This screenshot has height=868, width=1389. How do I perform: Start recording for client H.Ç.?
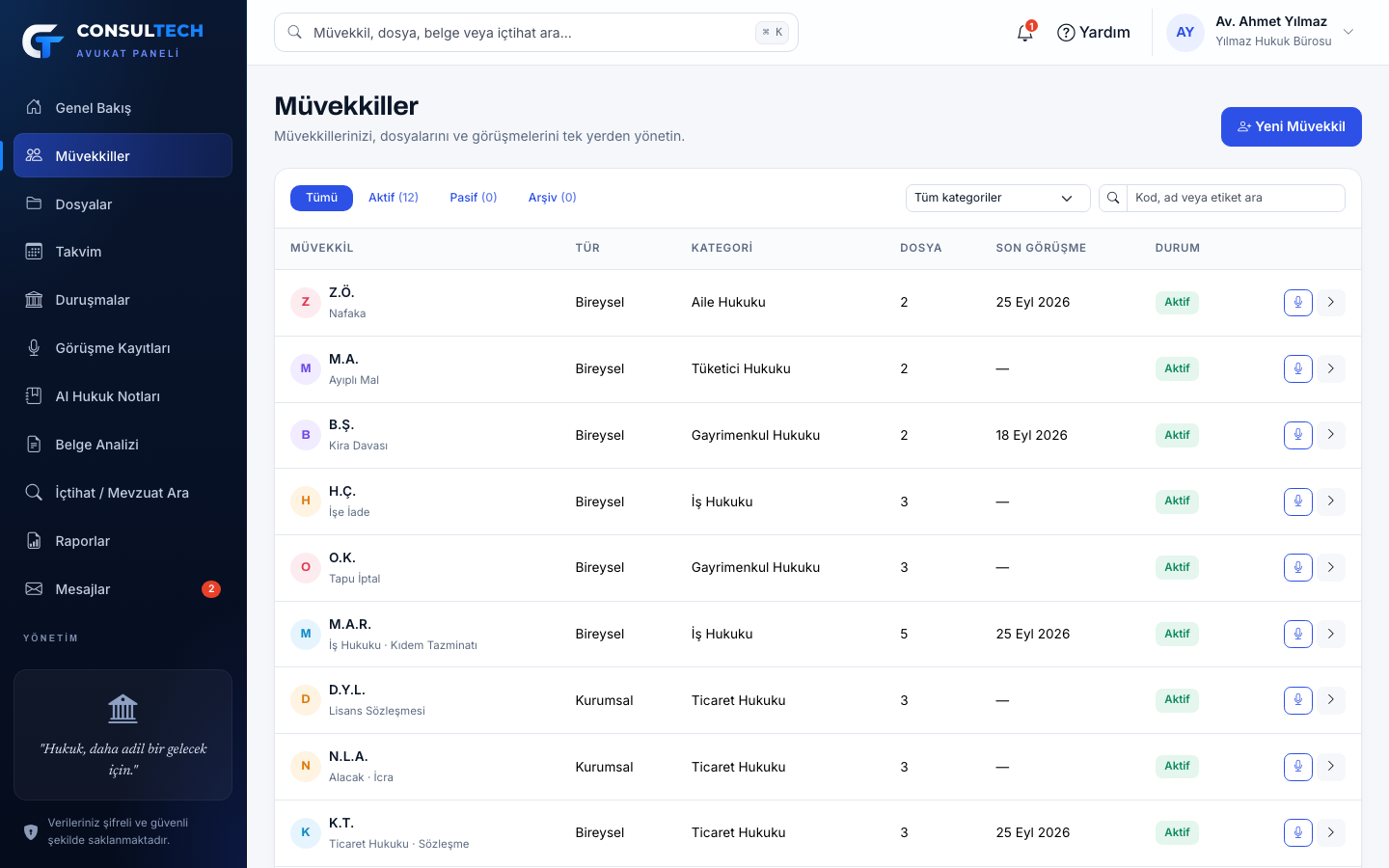click(1298, 502)
